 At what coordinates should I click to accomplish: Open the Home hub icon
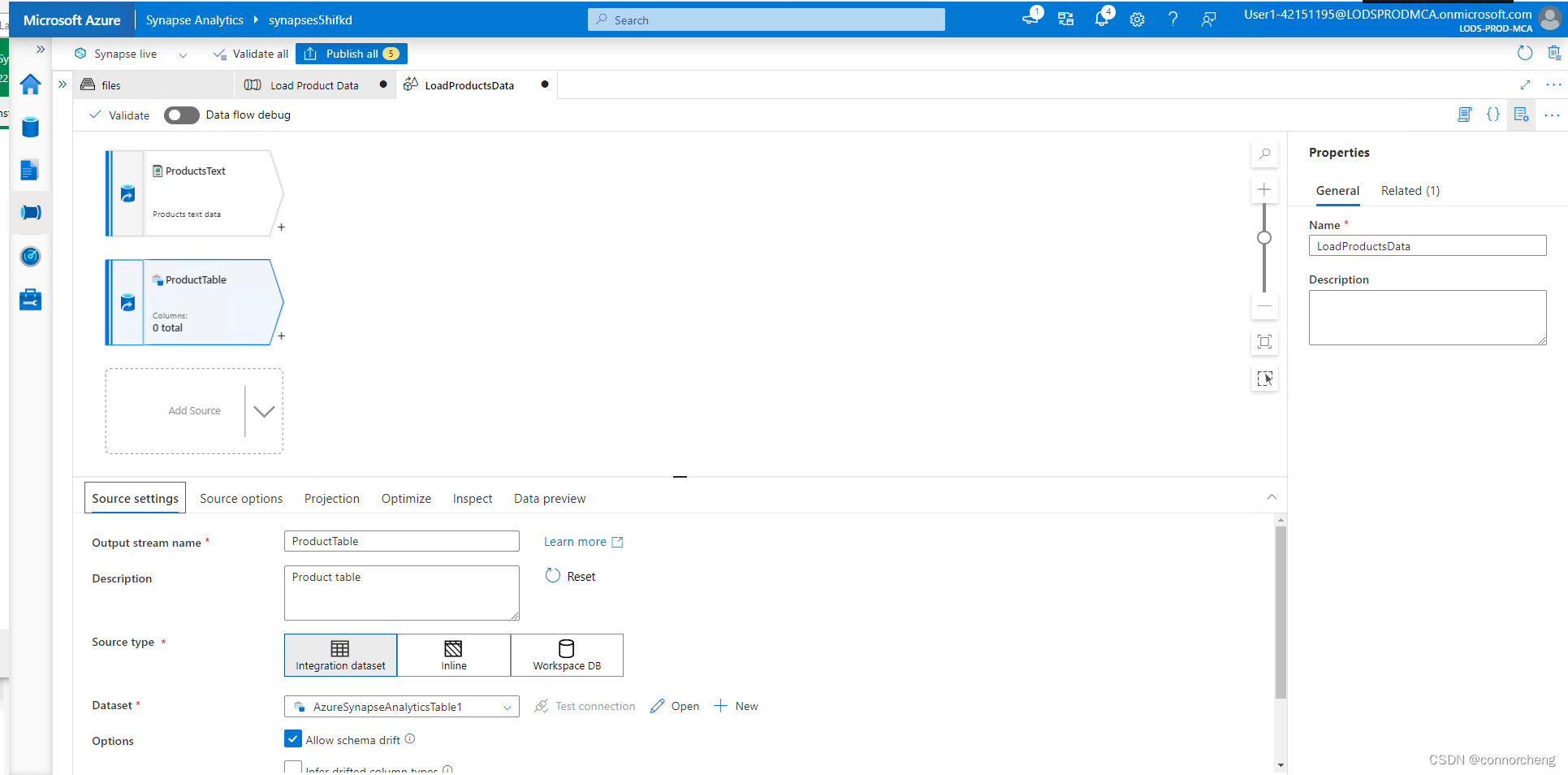(30, 84)
